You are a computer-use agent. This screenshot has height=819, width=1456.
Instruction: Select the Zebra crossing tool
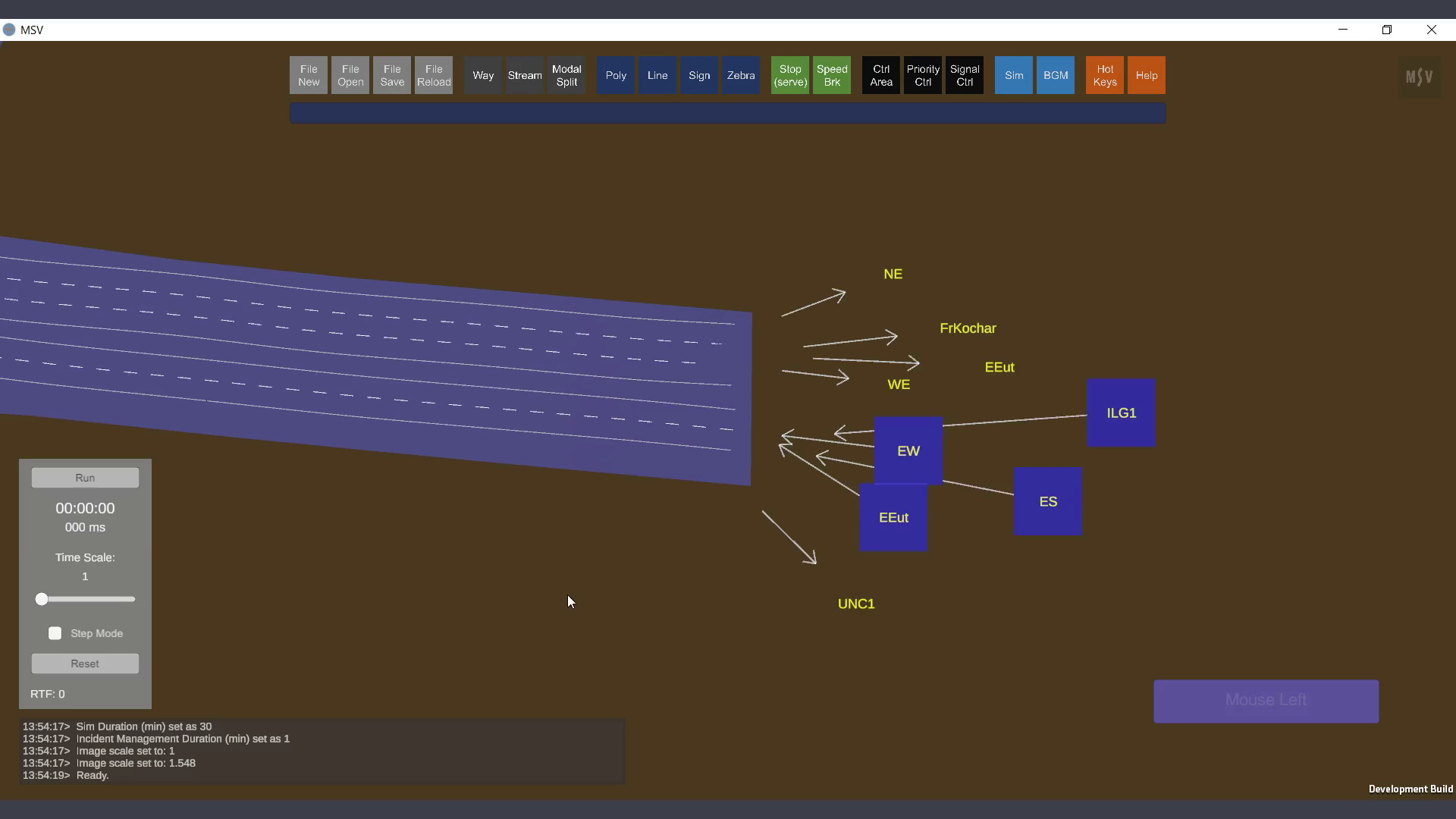coord(741,75)
